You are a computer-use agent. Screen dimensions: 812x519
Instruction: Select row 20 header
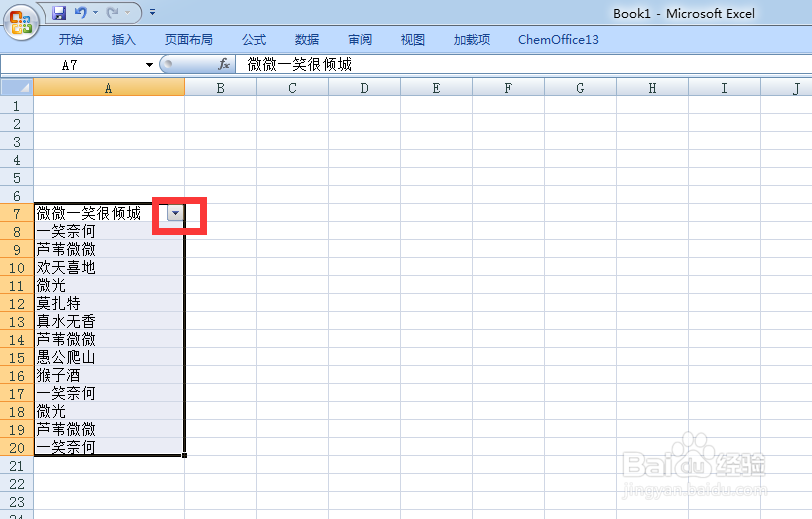(17, 448)
